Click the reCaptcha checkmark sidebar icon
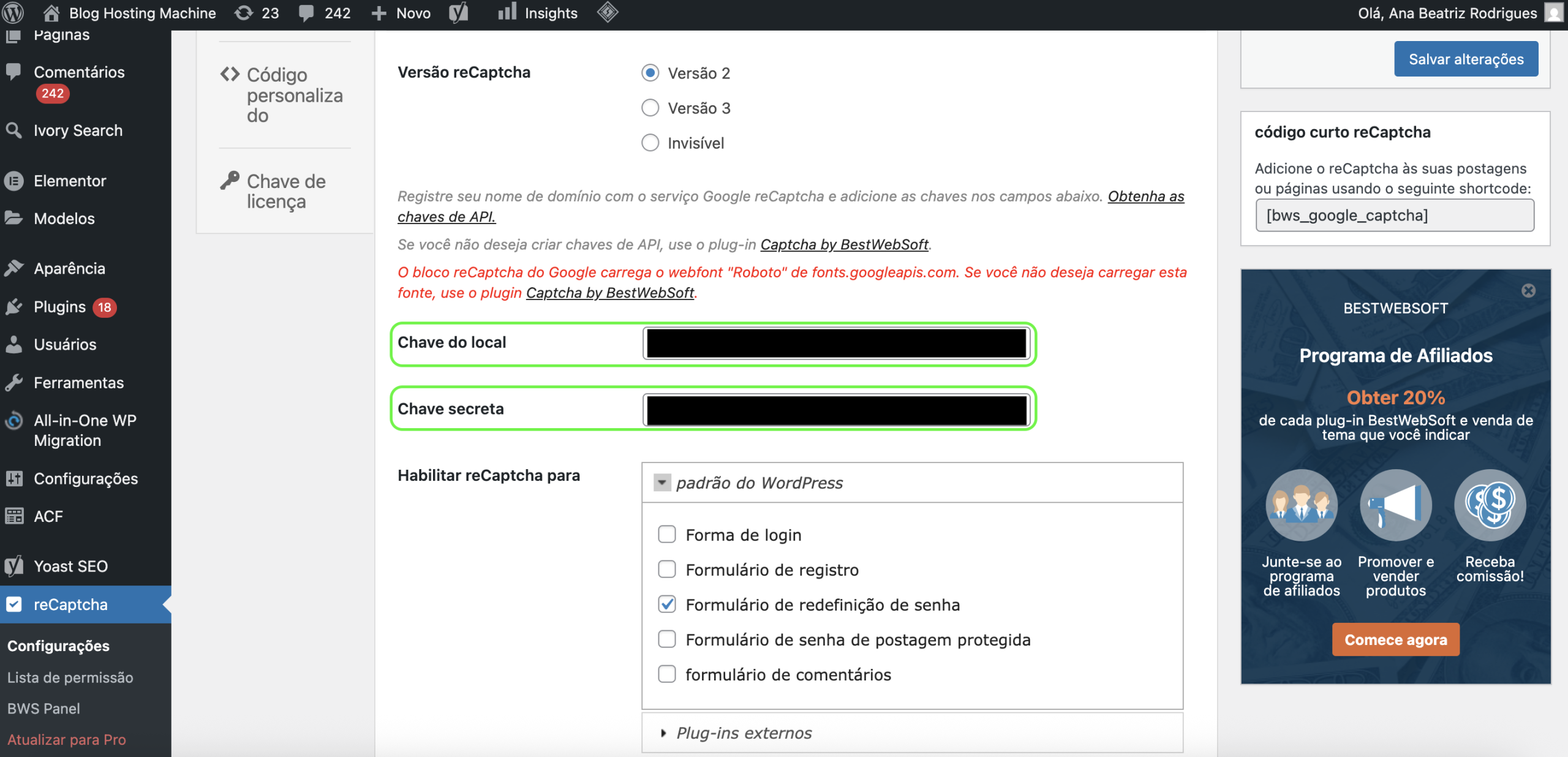 (13, 604)
